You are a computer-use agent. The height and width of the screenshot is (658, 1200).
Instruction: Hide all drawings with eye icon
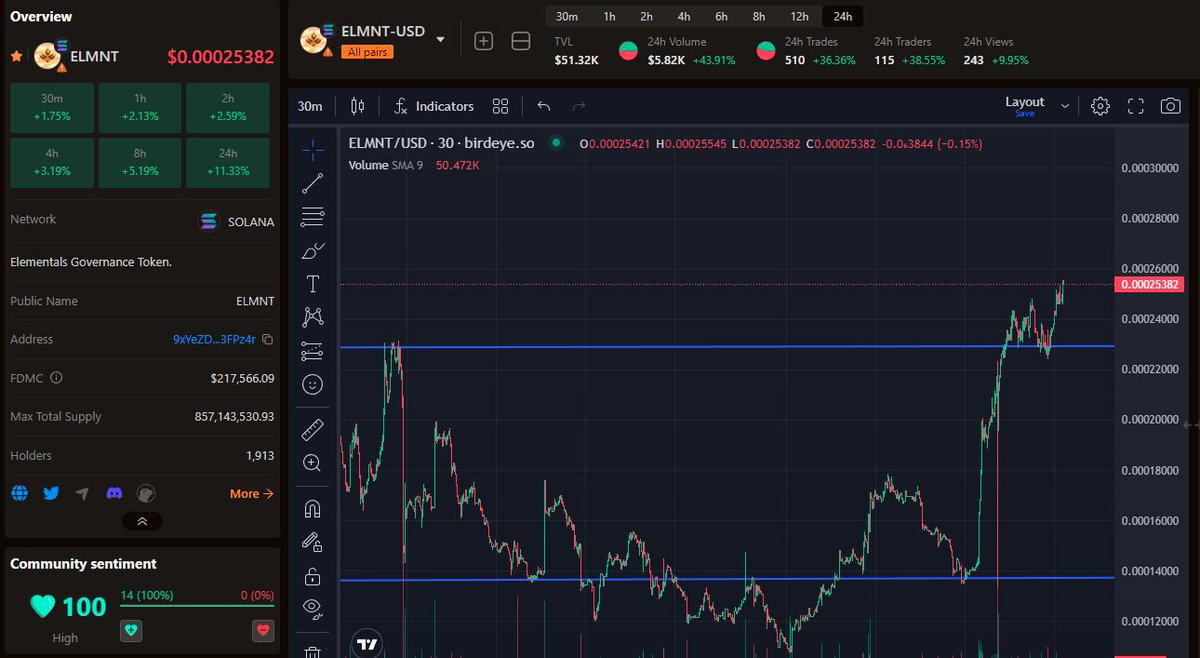(x=312, y=607)
